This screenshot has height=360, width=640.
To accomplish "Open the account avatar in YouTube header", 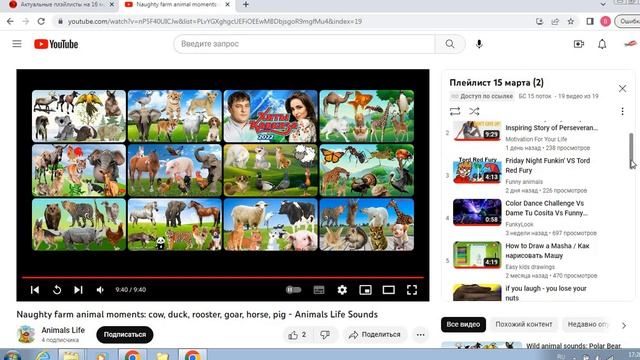I will [630, 44].
